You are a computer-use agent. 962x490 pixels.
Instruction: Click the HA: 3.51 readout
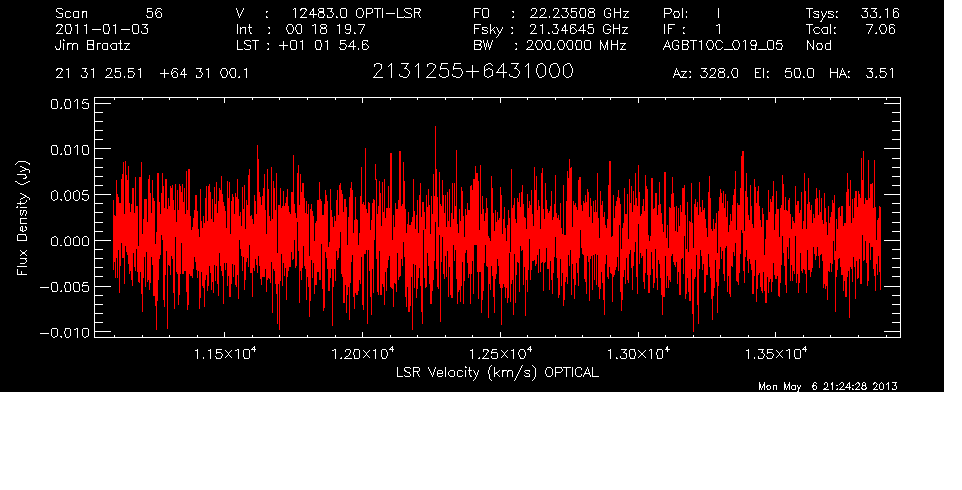click(862, 74)
